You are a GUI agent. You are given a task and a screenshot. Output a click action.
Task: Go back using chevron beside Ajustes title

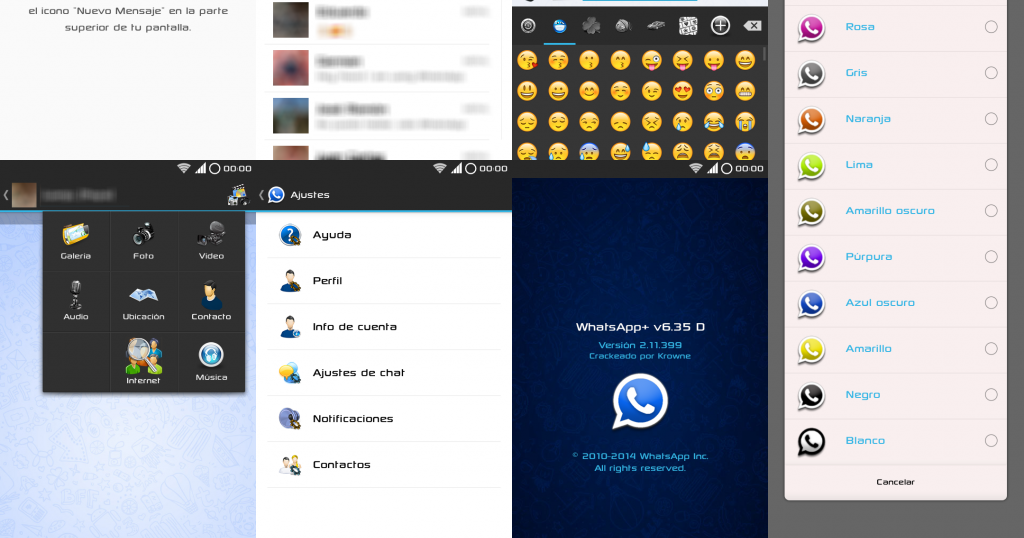tap(261, 195)
